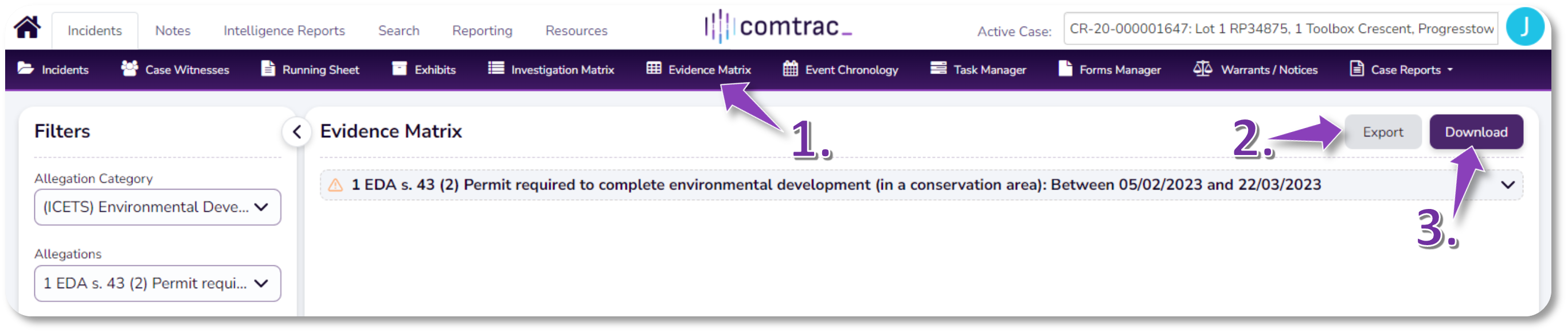The image size is (1568, 333).
Task: Click the Active Case input field
Action: coord(1280,29)
